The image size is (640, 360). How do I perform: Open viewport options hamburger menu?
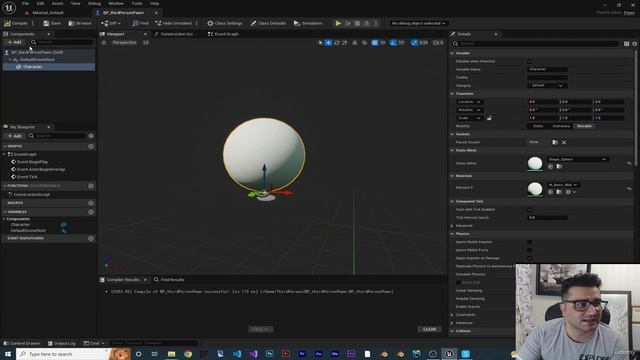point(104,42)
